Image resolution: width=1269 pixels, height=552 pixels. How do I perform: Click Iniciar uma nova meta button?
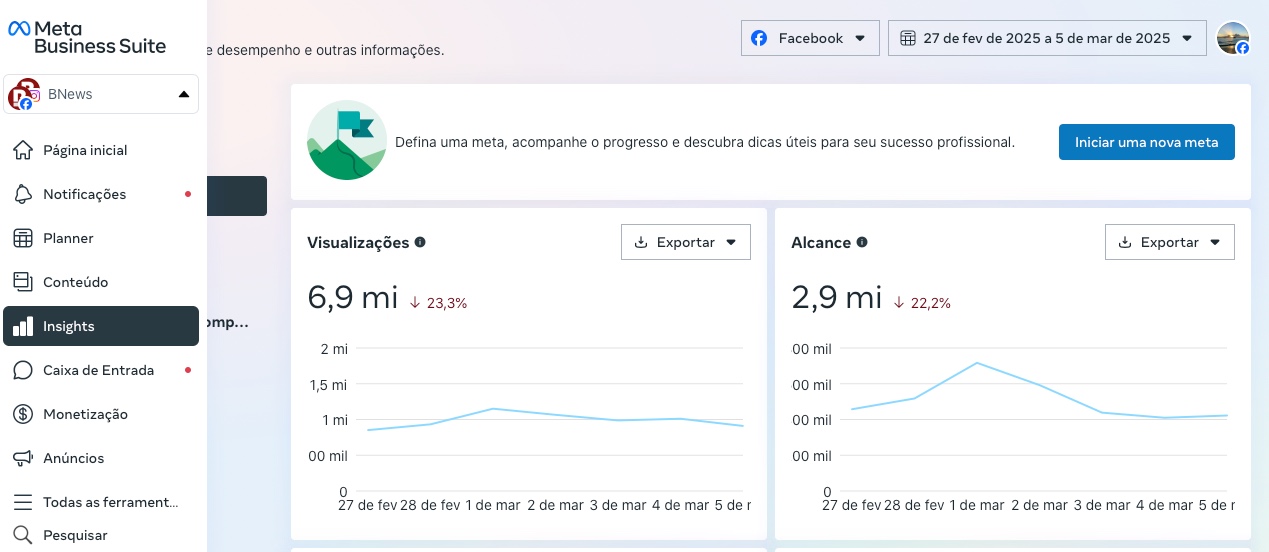1147,142
